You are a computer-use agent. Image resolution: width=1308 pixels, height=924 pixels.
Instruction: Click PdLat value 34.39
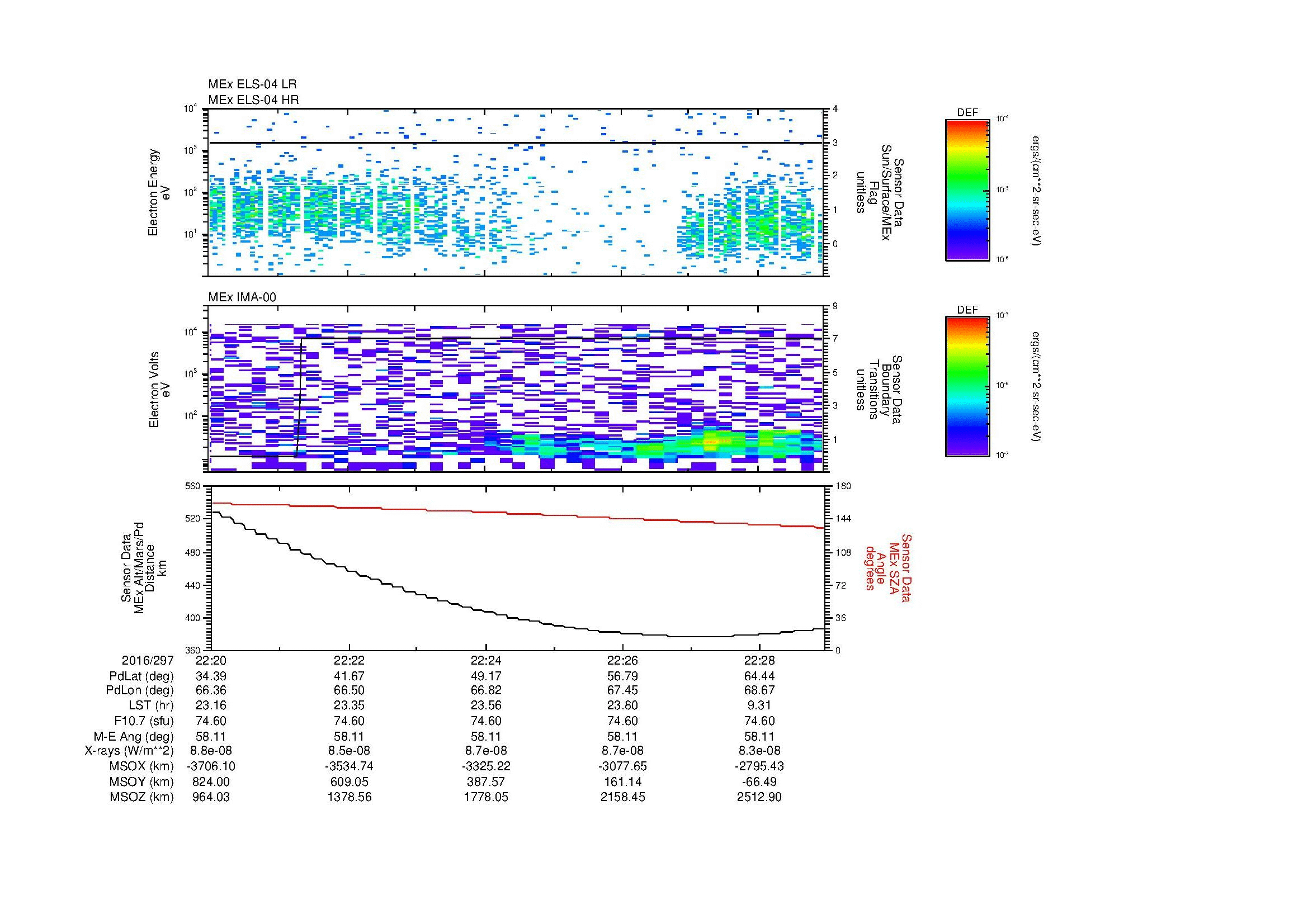pos(211,676)
